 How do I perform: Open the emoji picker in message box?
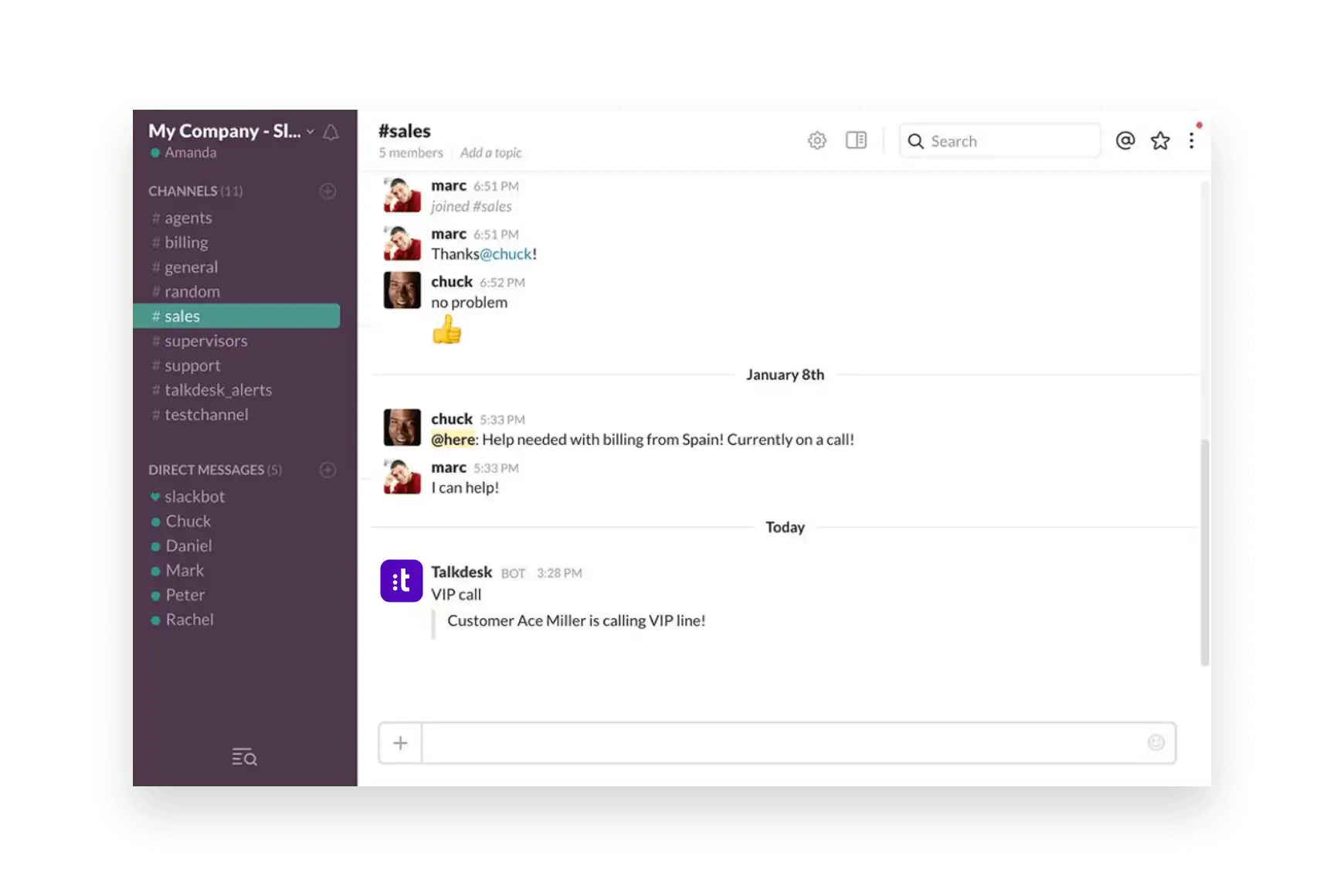coord(1156,742)
